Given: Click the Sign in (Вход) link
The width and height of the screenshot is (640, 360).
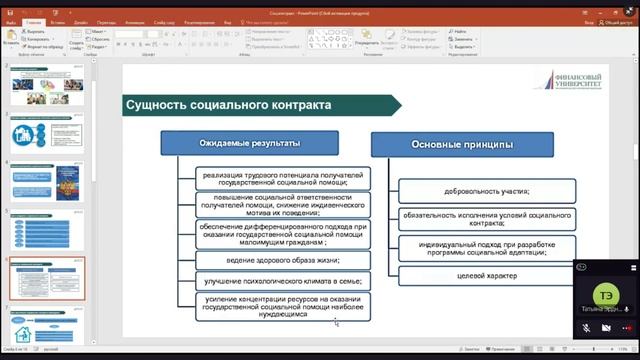Looking at the screenshot, I should 589,23.
